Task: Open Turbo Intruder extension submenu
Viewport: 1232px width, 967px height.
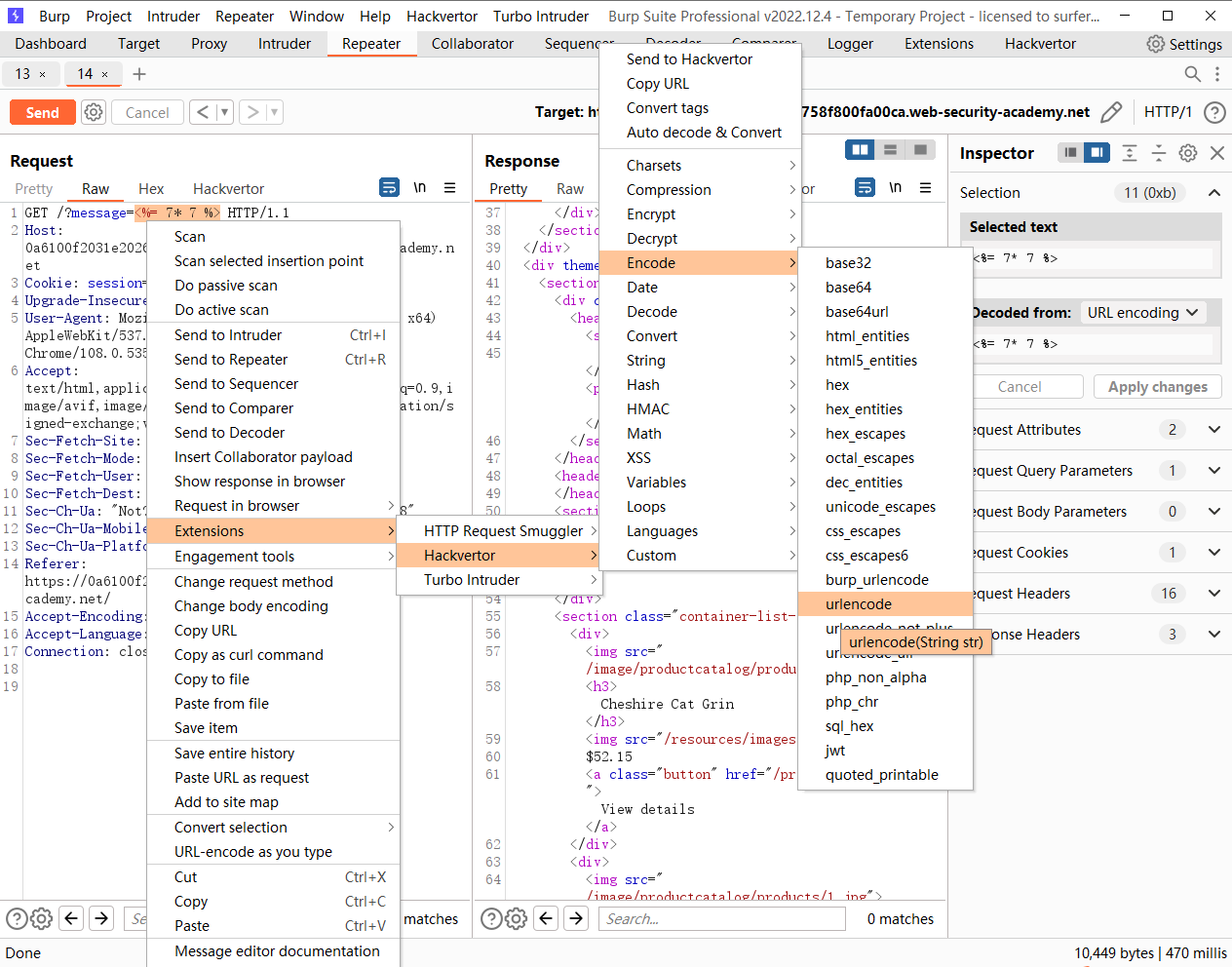Action: tap(500, 580)
